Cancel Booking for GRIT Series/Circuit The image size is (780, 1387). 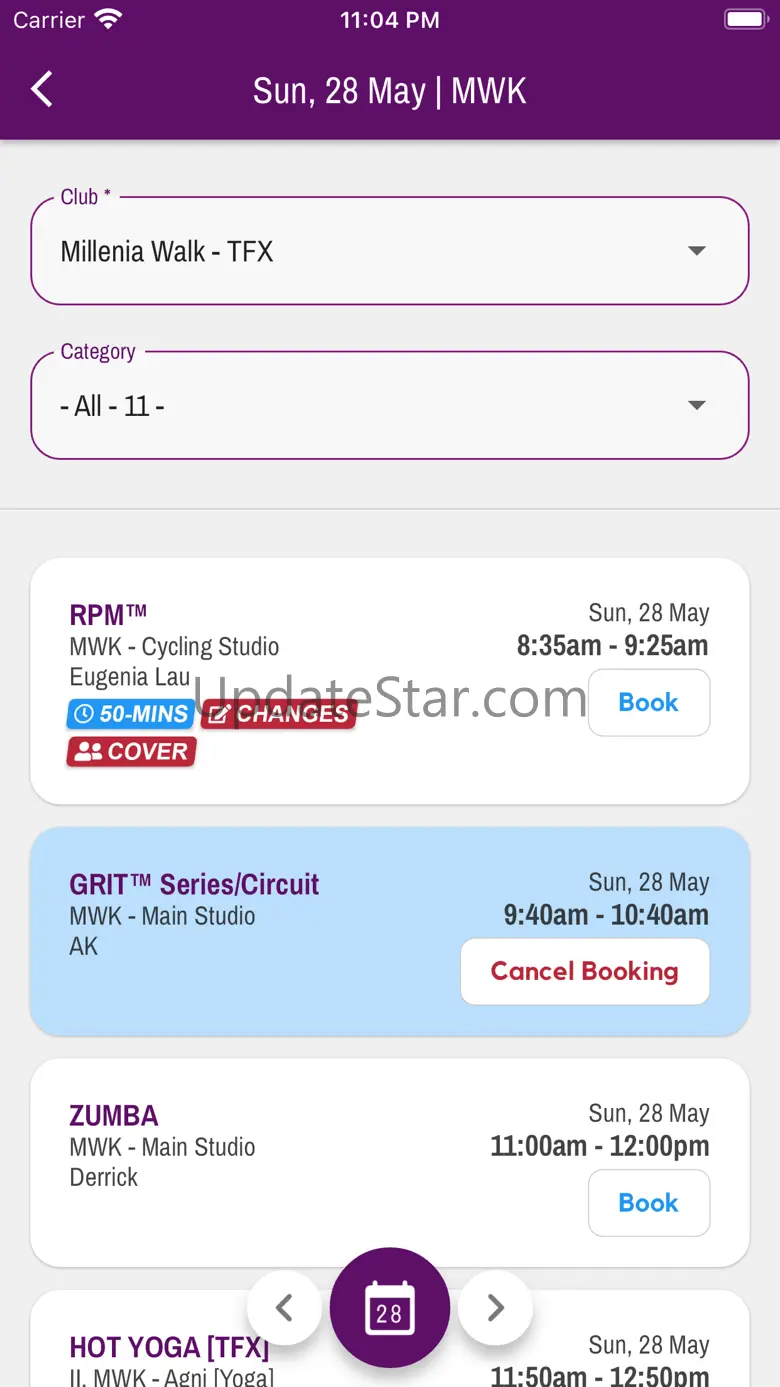tap(584, 971)
